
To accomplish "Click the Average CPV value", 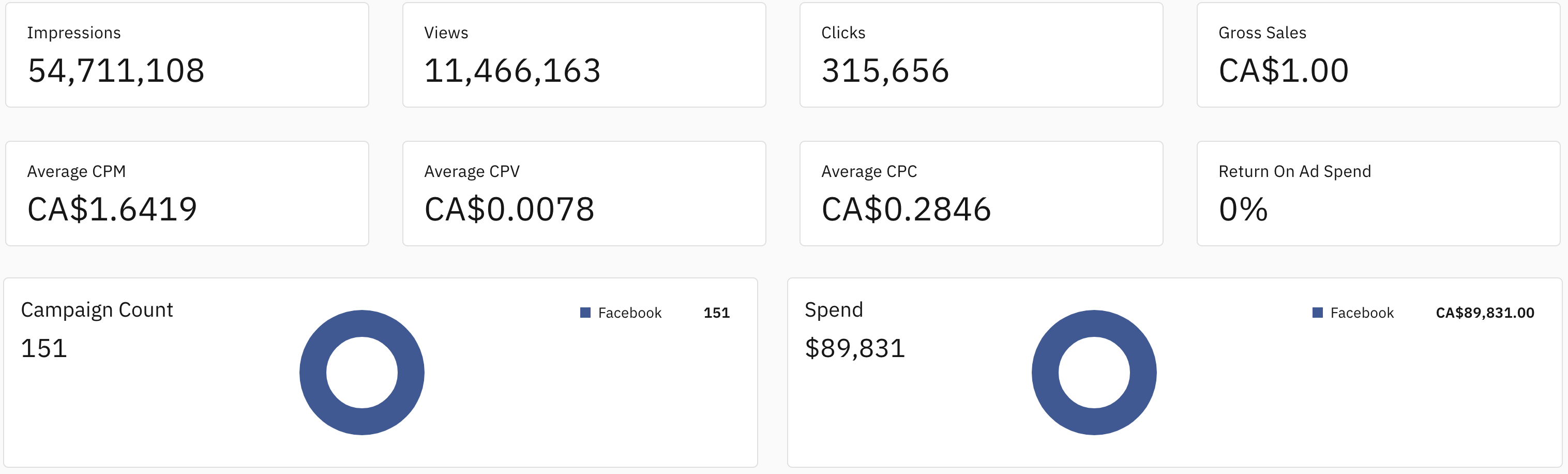I will [x=509, y=210].
